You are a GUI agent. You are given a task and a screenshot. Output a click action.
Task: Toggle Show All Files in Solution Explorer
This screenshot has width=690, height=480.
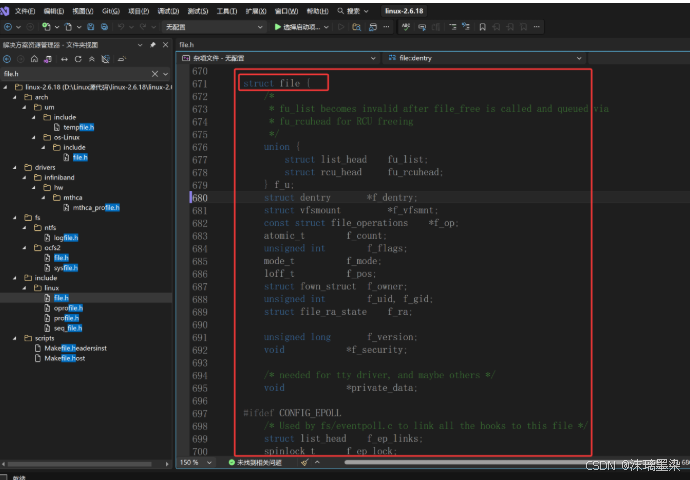(105, 59)
